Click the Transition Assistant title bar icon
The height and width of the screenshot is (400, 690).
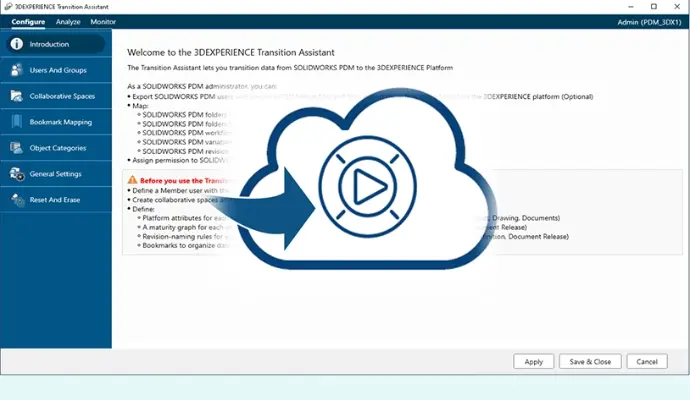8,7
